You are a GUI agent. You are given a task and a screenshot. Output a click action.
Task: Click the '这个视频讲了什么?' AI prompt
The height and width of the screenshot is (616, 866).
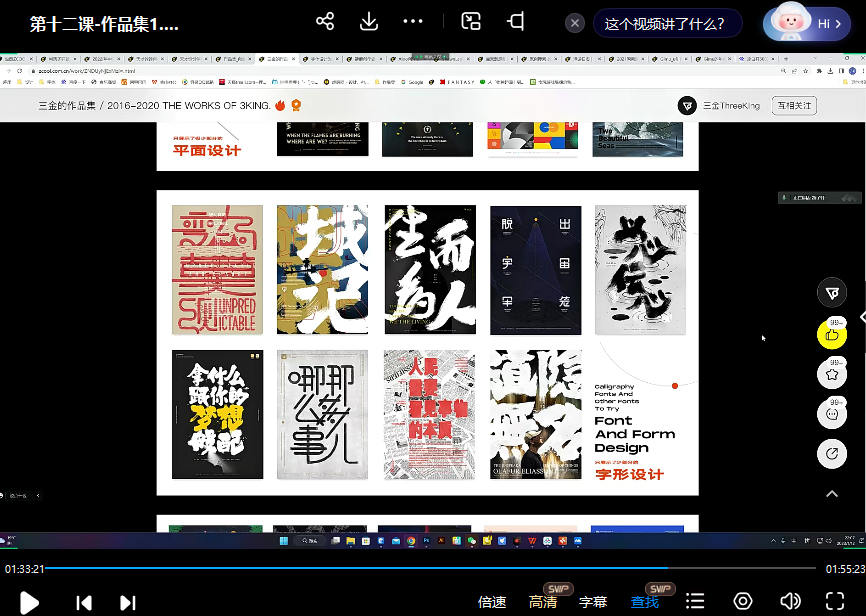665,23
